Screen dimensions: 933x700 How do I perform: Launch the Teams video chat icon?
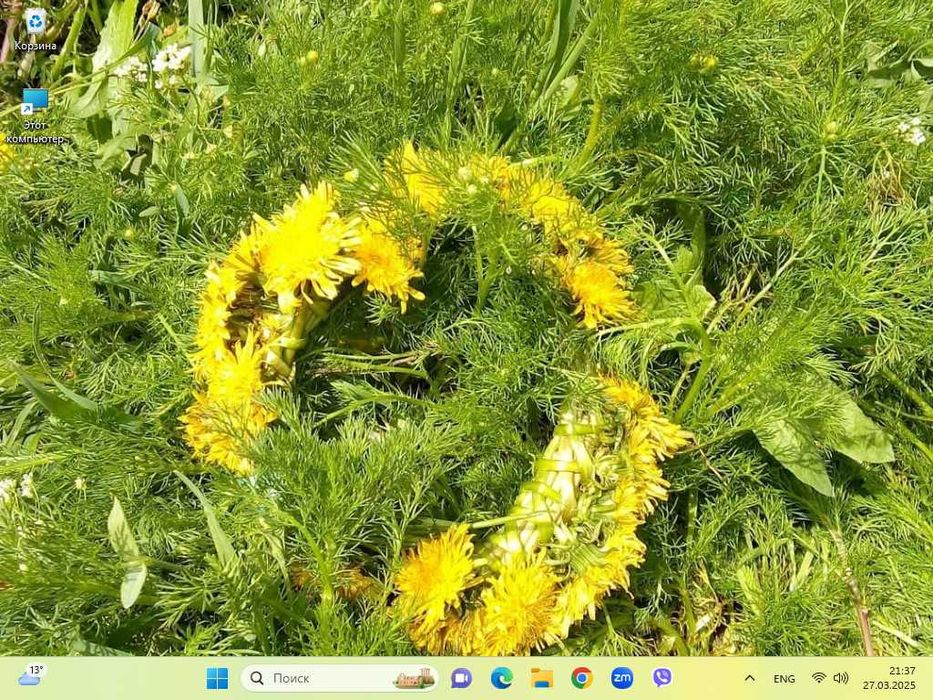pyautogui.click(x=461, y=678)
